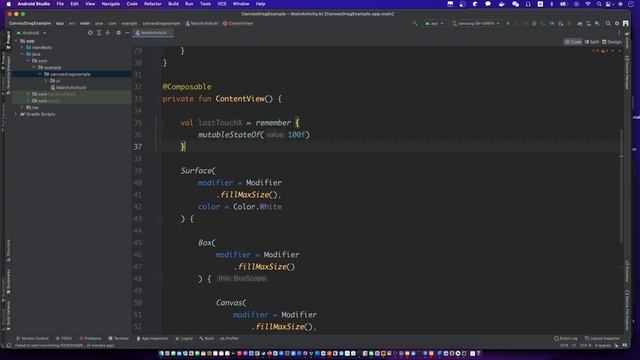Open macOS Spotlight search in the menu bar
Image resolution: width=640 pixels, height=360 pixels.
[x=599, y=4]
